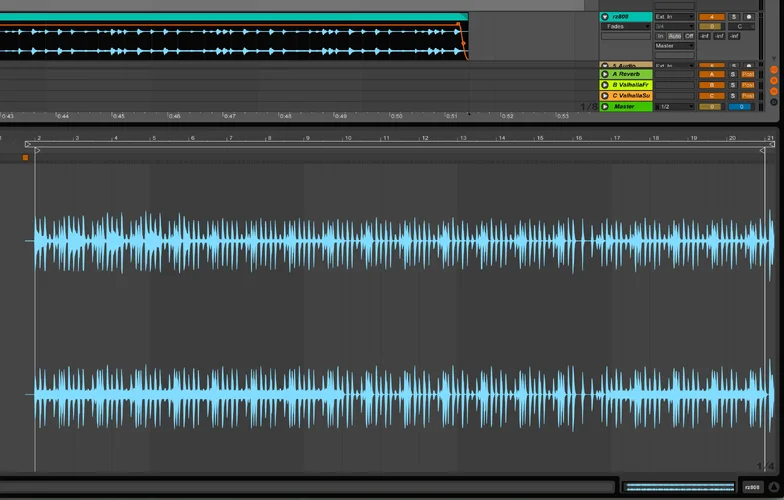Open the Fades dropdown on rz808 track
The image size is (784, 500).
626,27
